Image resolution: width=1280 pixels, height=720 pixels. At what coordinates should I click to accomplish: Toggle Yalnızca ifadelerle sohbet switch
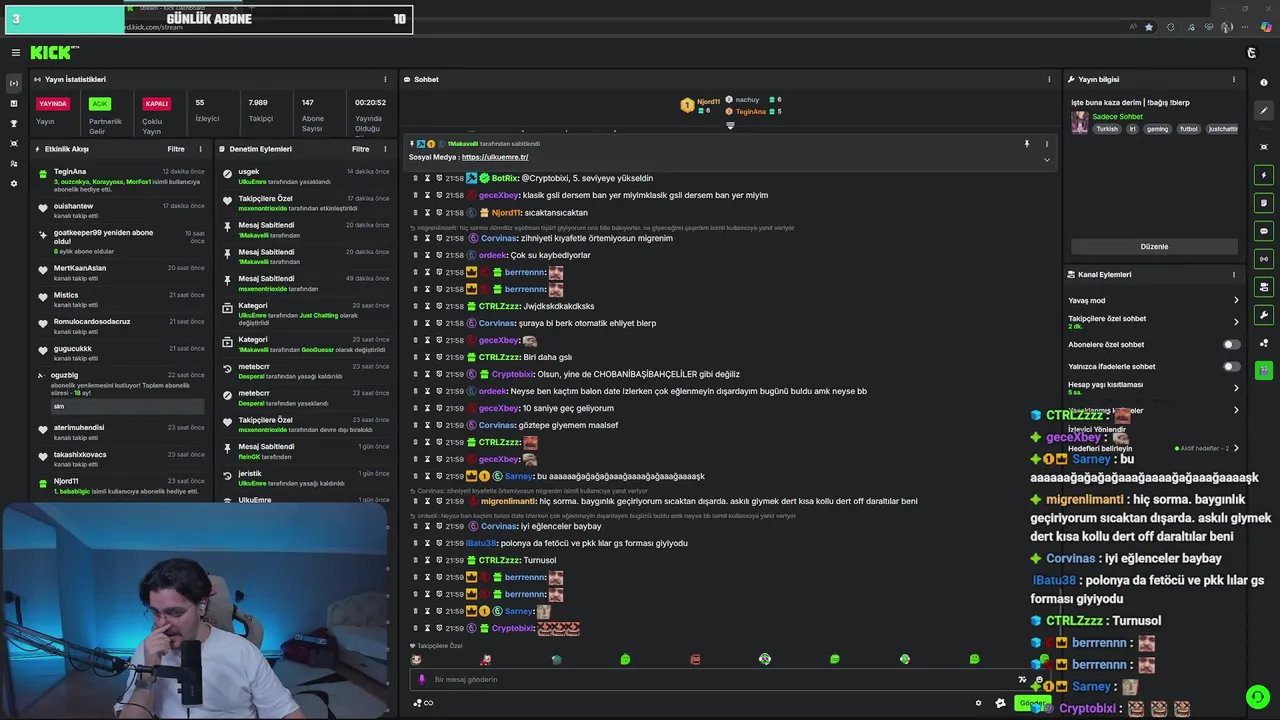click(x=1232, y=366)
